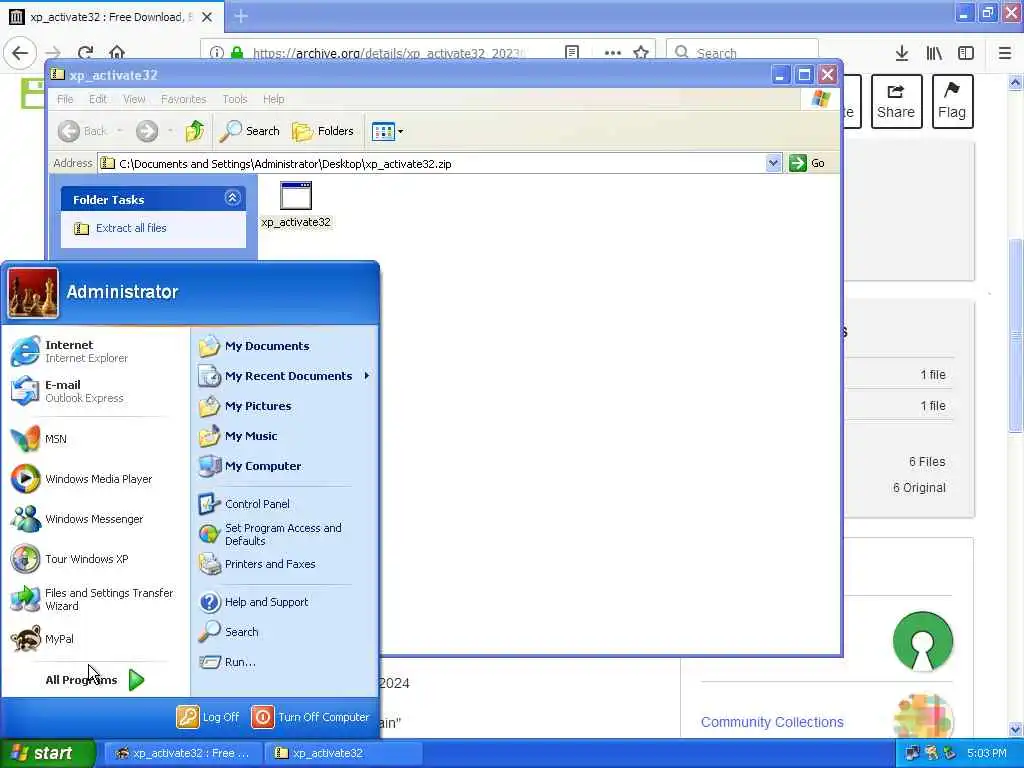The height and width of the screenshot is (768, 1024).
Task: Click explorer Search toolbar button
Action: 249,131
